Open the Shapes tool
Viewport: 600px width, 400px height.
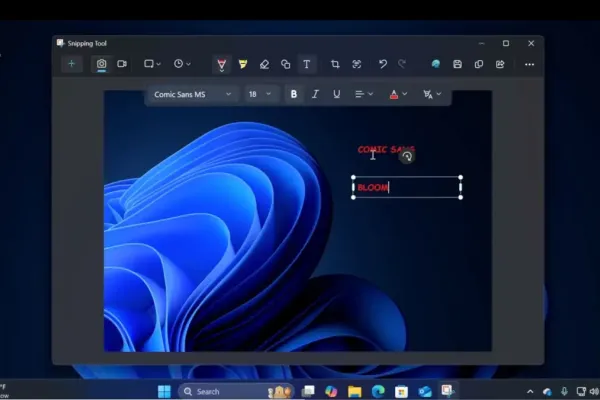click(x=285, y=64)
